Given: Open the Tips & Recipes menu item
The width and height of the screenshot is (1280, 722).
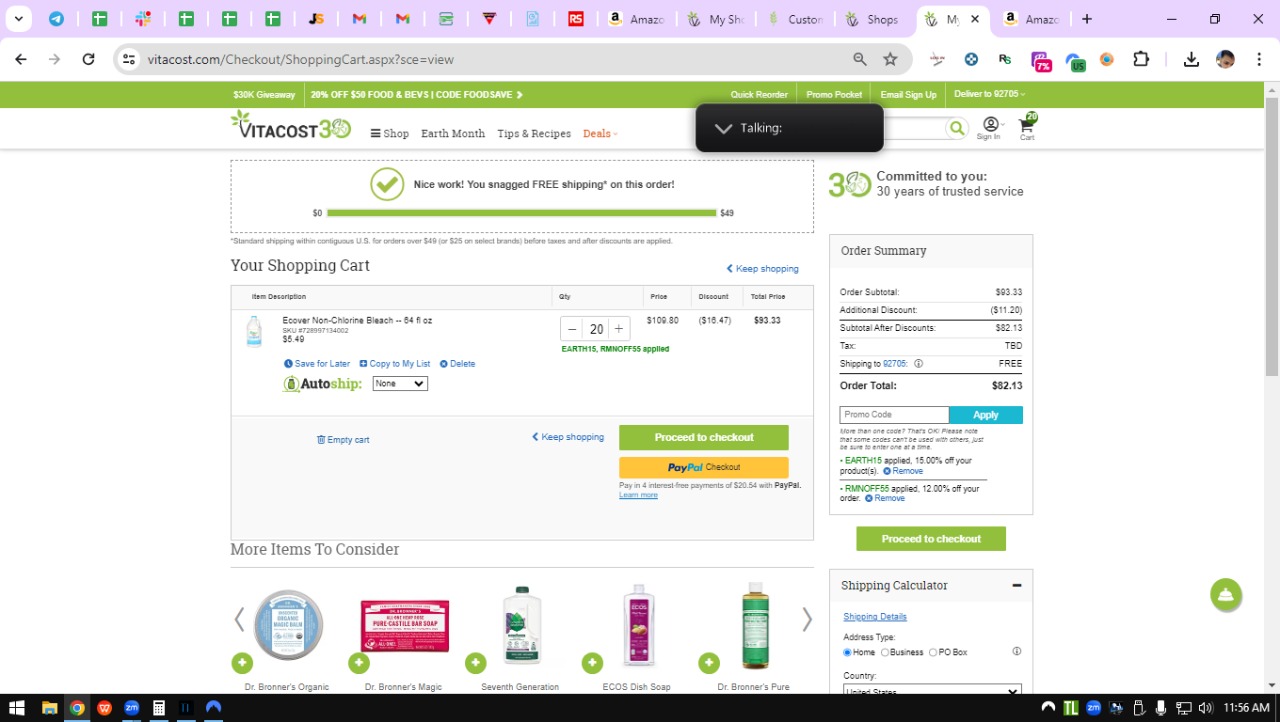Looking at the screenshot, I should [534, 133].
